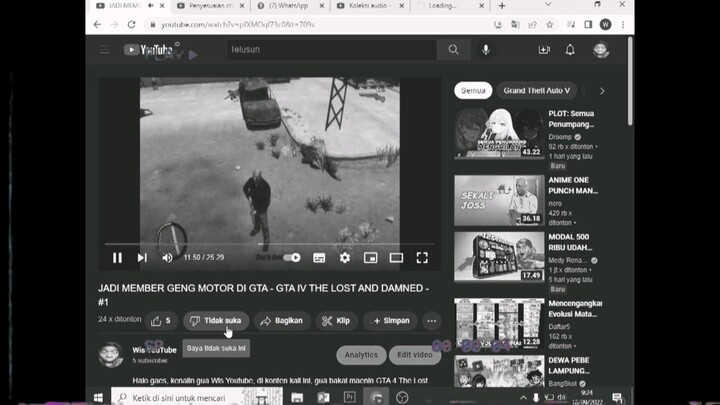Open the Wis YouTube channel avatar

click(x=111, y=354)
